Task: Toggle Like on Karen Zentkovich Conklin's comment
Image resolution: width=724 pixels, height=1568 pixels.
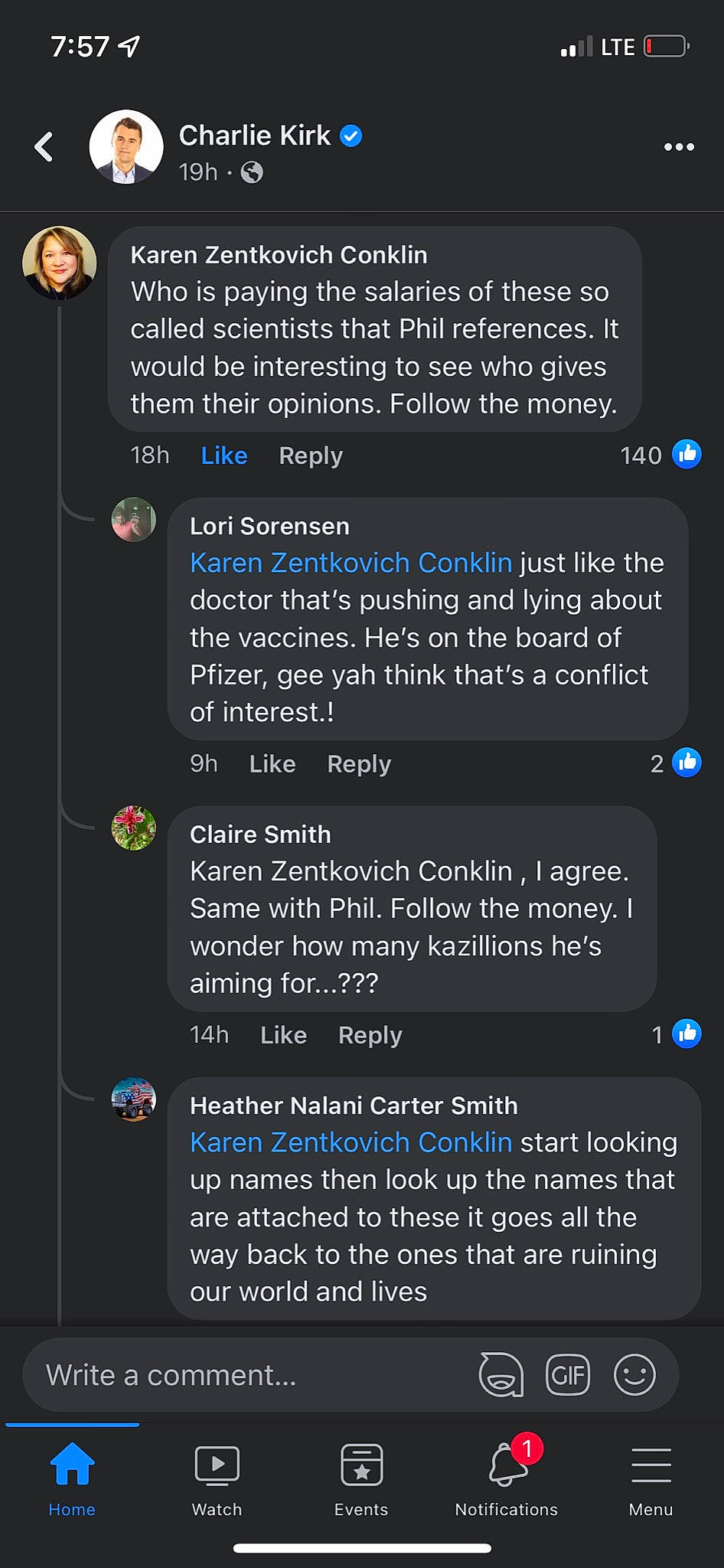Action: tap(224, 456)
